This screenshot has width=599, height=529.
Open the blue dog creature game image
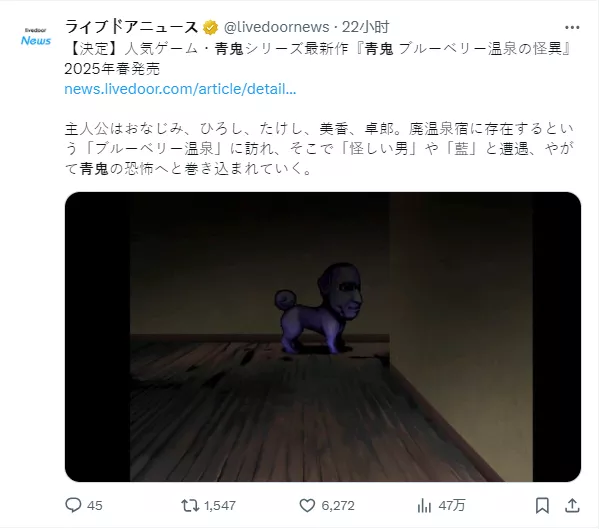tap(323, 336)
